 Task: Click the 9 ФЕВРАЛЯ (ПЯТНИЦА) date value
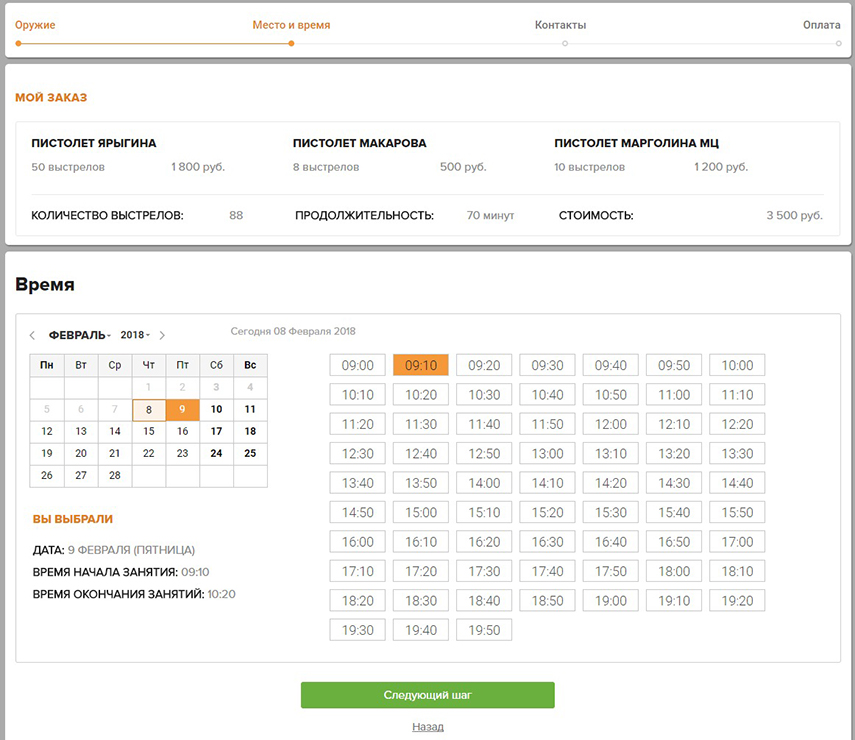pyautogui.click(x=131, y=550)
